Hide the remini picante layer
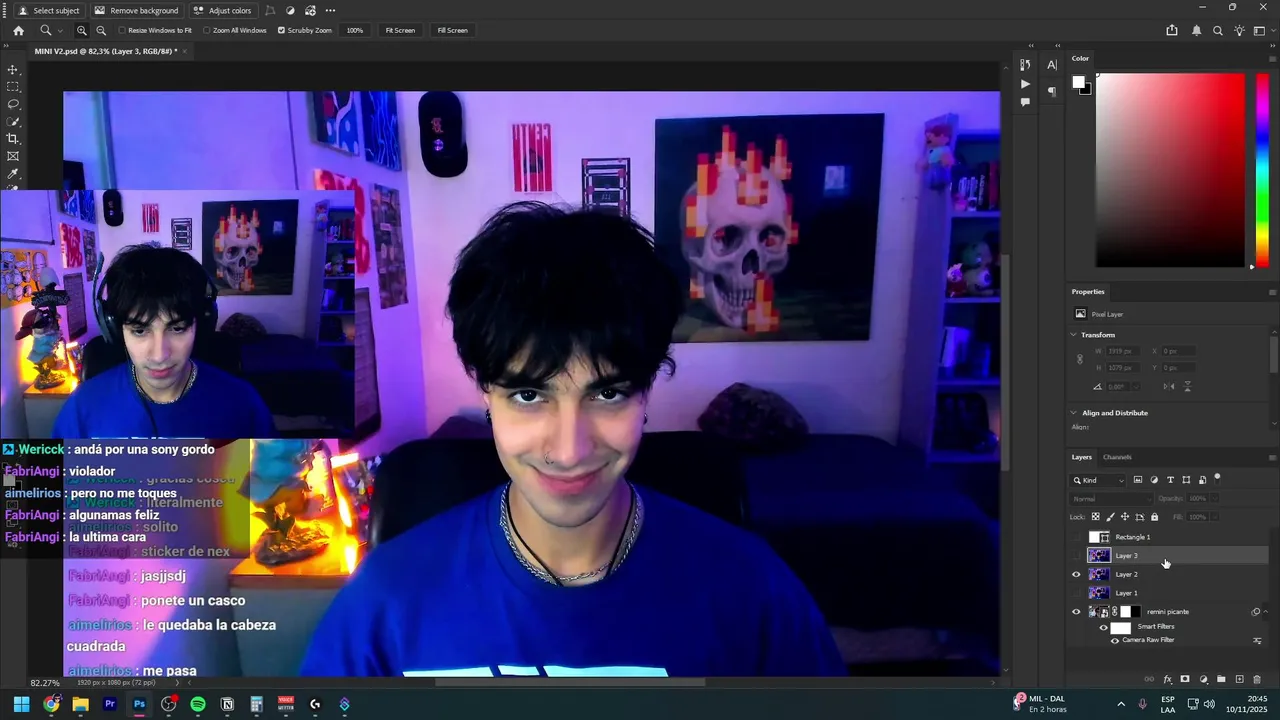The height and width of the screenshot is (720, 1280). tap(1076, 612)
